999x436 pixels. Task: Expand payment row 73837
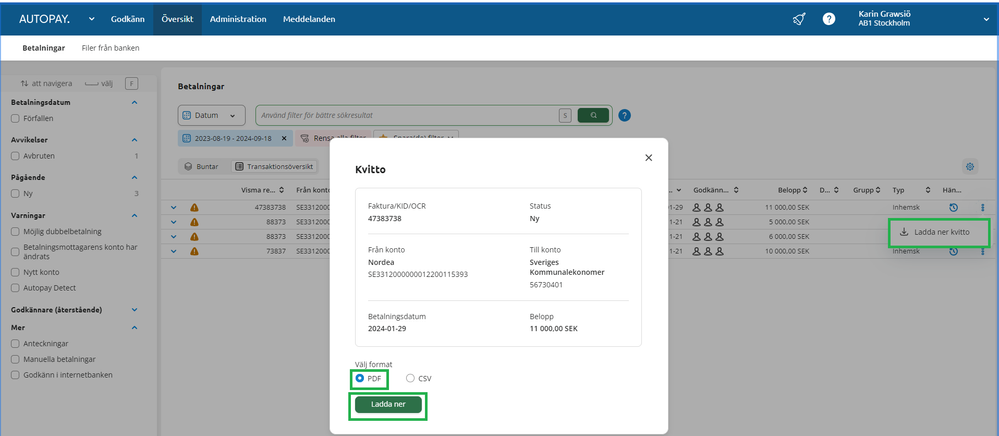coord(173,251)
